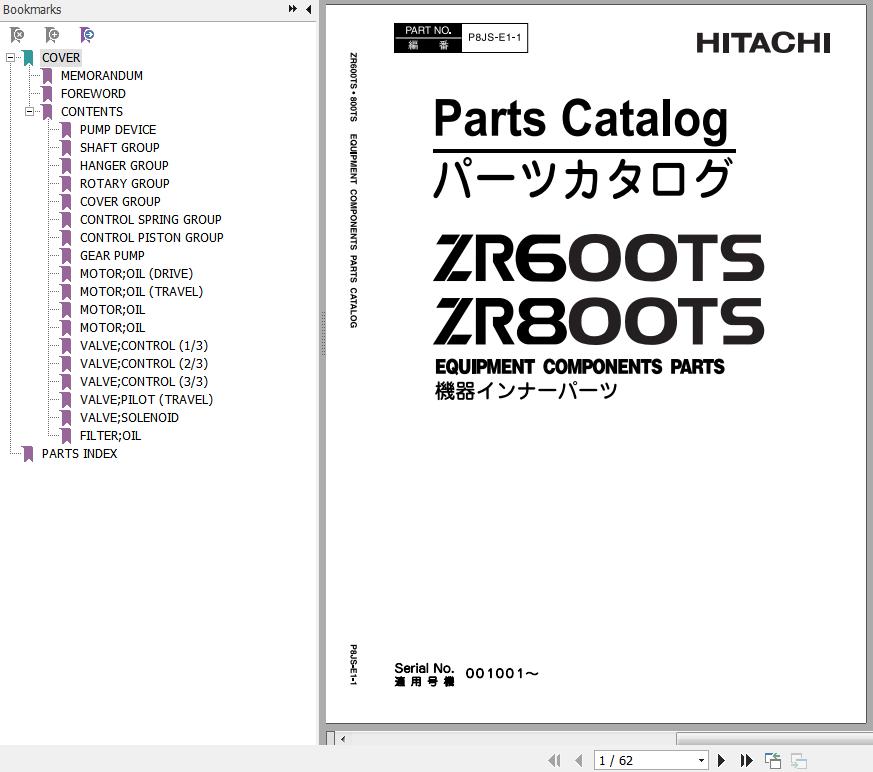
Task: Click the HITACHI logo on the page
Action: click(x=763, y=43)
